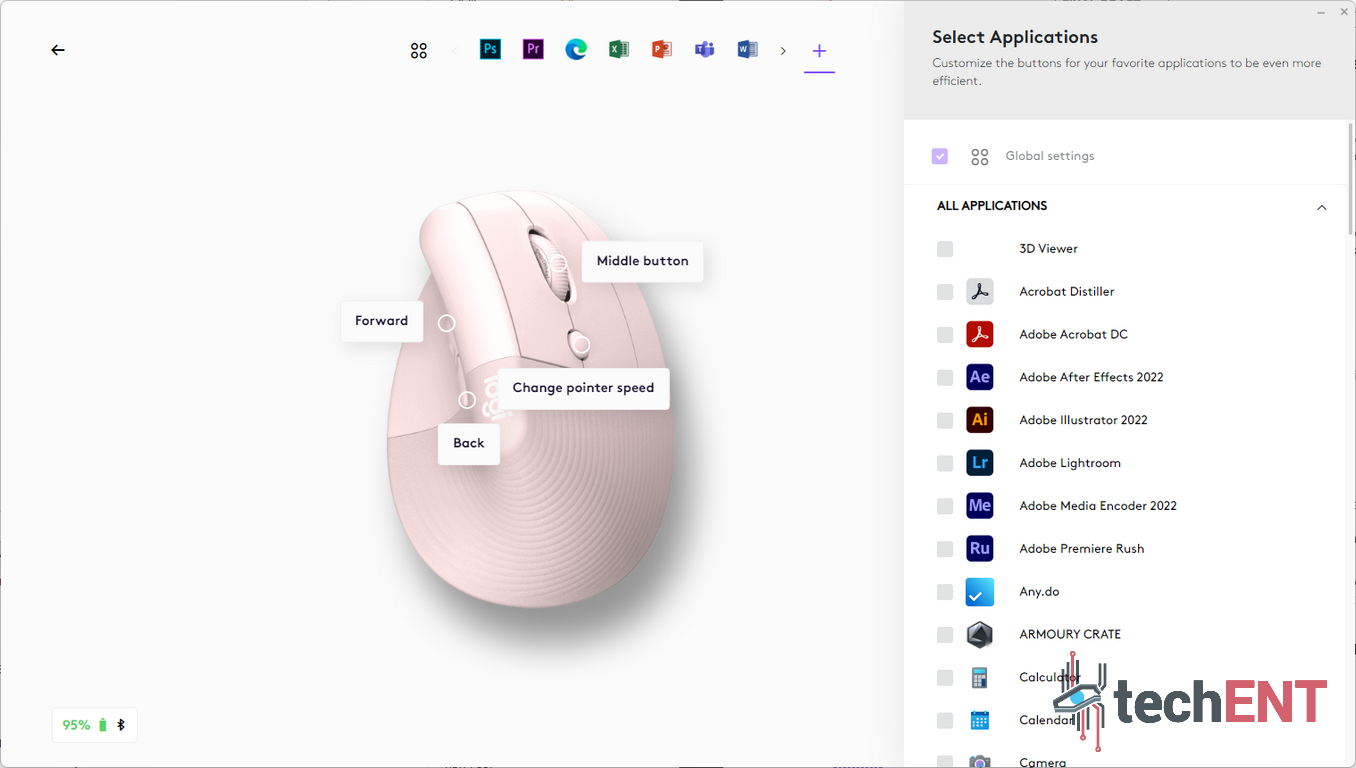Open the PowerPoint profile icon

click(x=662, y=50)
